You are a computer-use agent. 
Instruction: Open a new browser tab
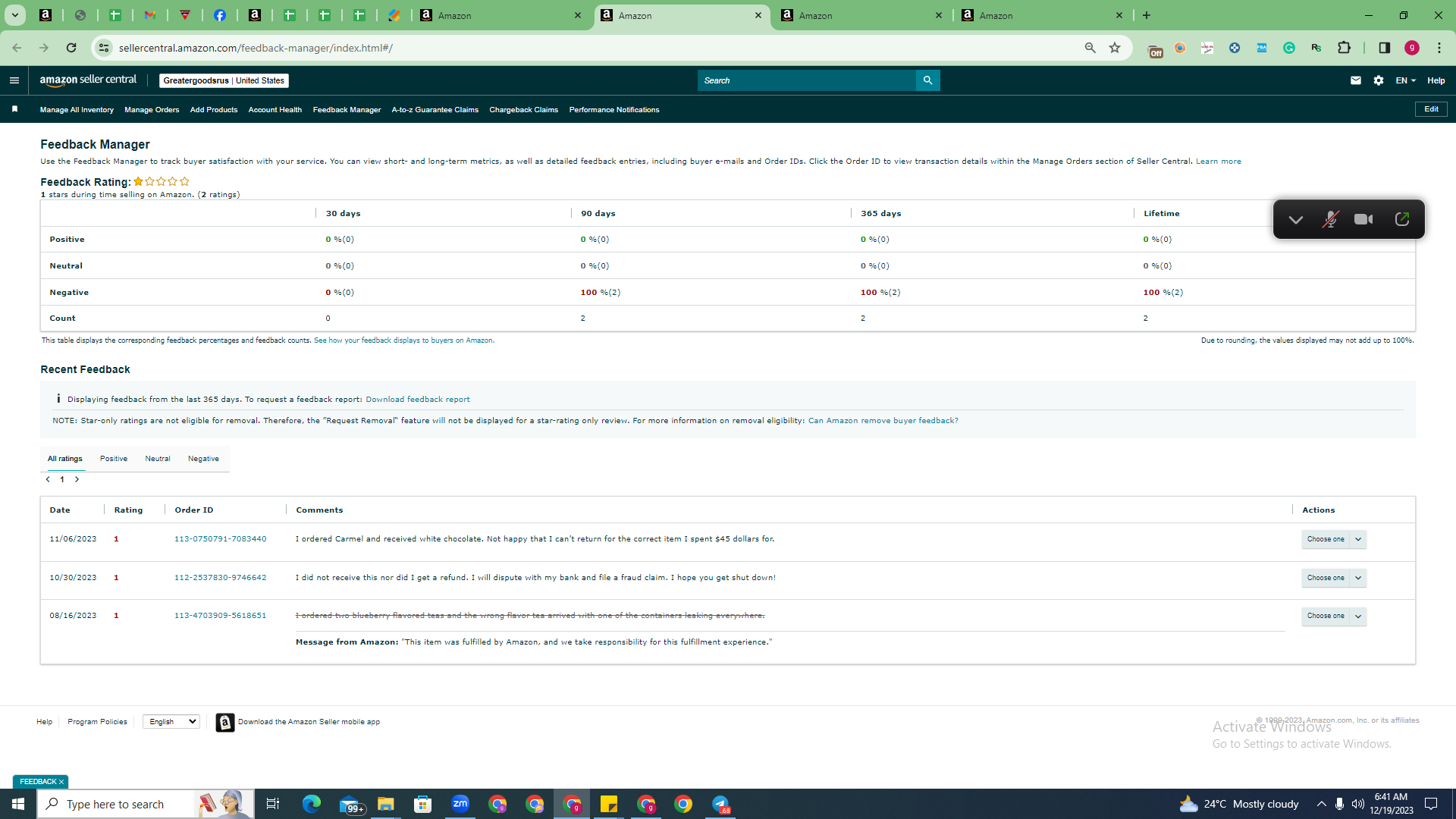coord(1147,15)
